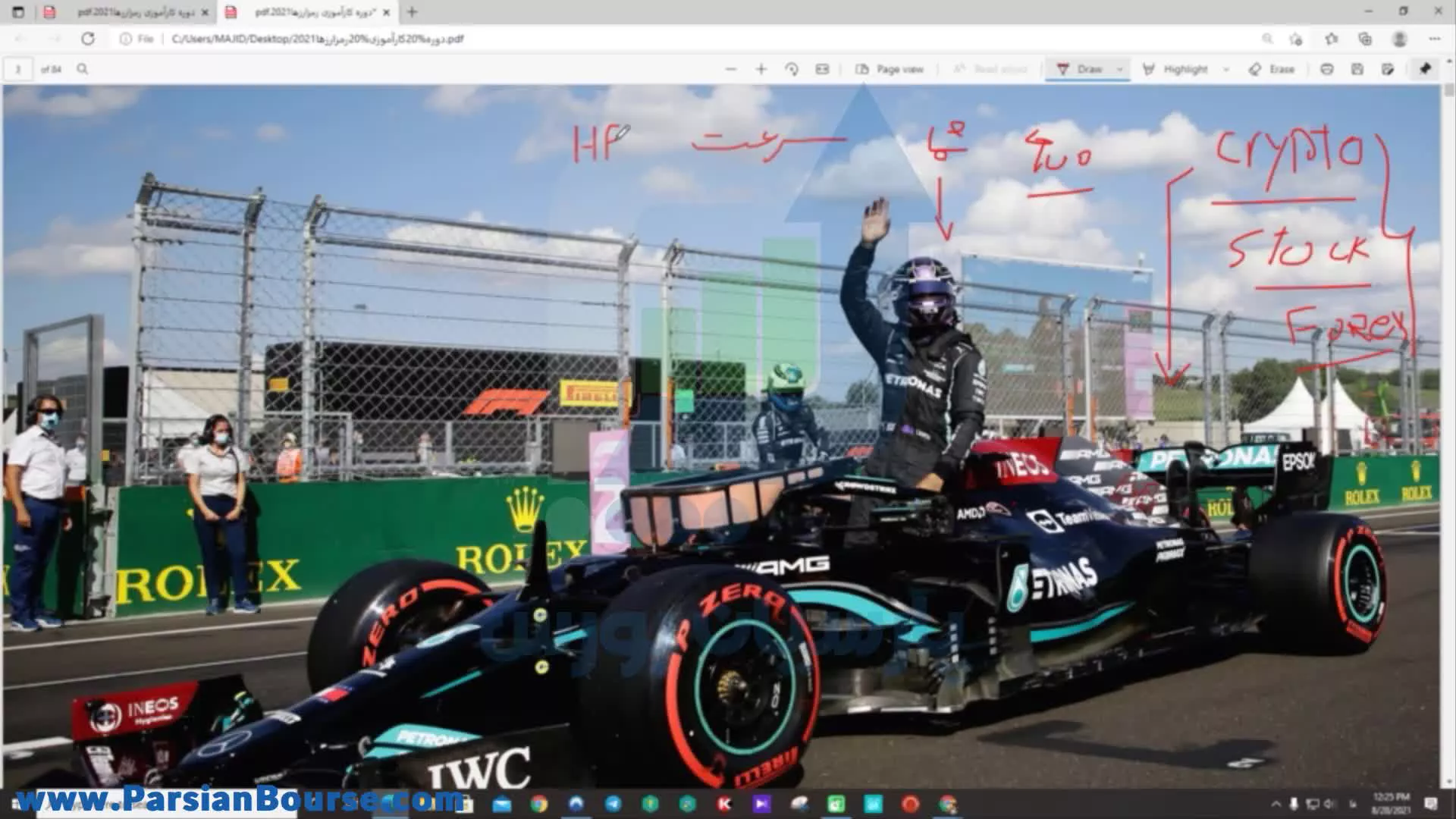Expand the Highlight color dropdown
This screenshot has width=1456, height=819.
click(1226, 69)
